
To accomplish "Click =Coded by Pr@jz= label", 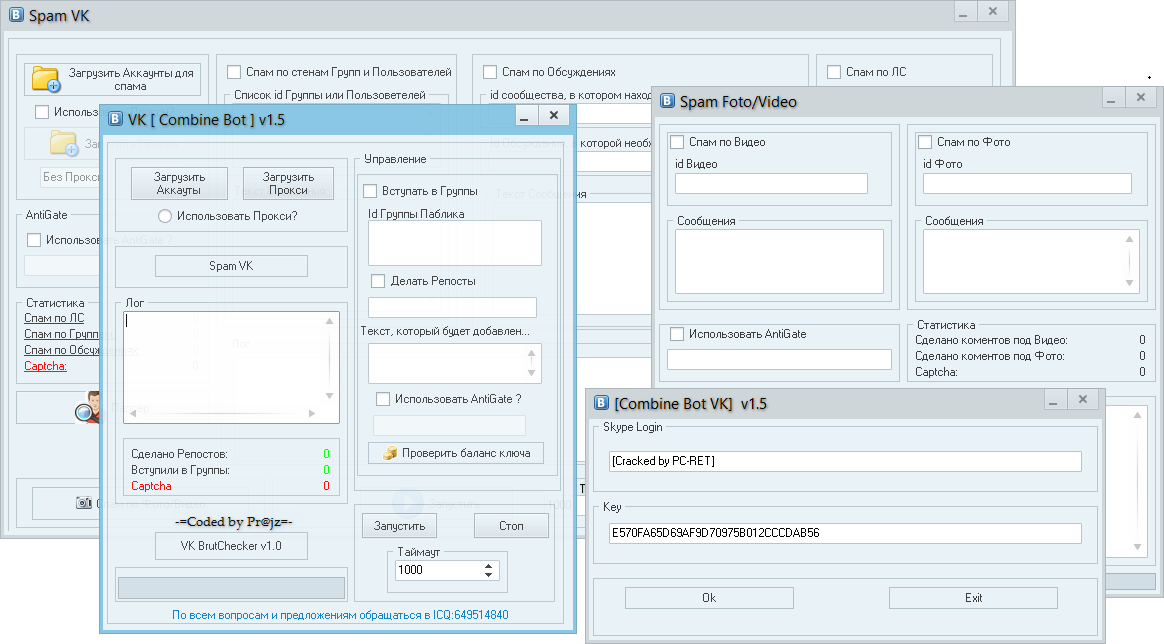I will coord(234,522).
